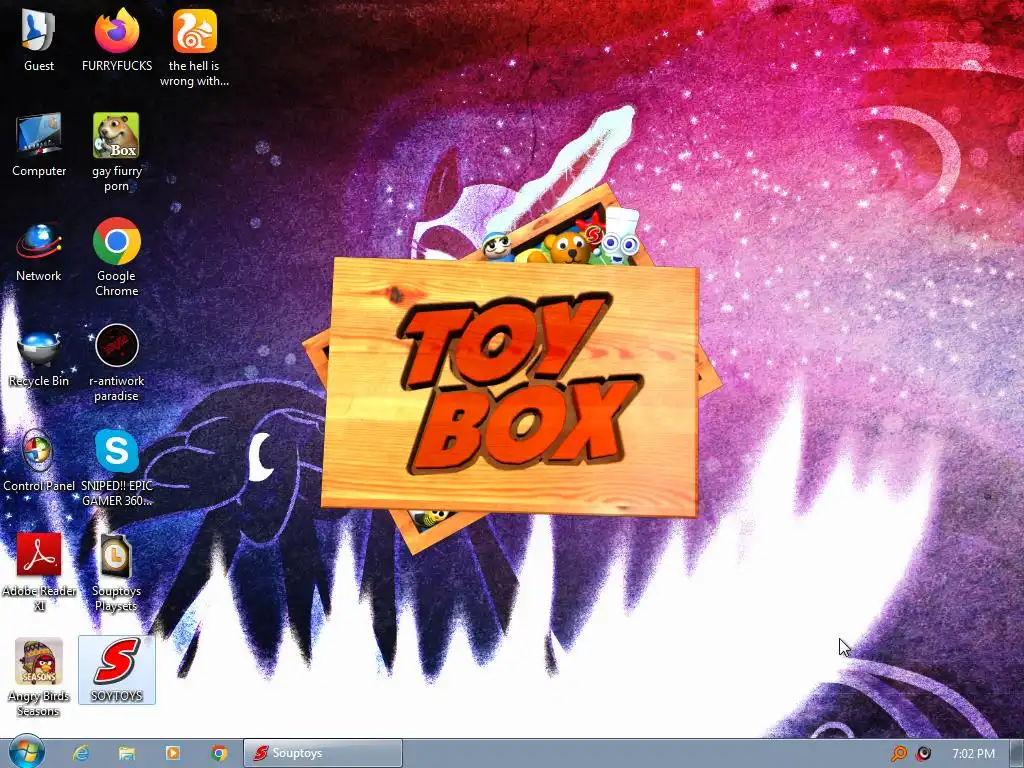This screenshot has width=1024, height=768.
Task: Open the Windows Start menu orb
Action: click(26, 752)
